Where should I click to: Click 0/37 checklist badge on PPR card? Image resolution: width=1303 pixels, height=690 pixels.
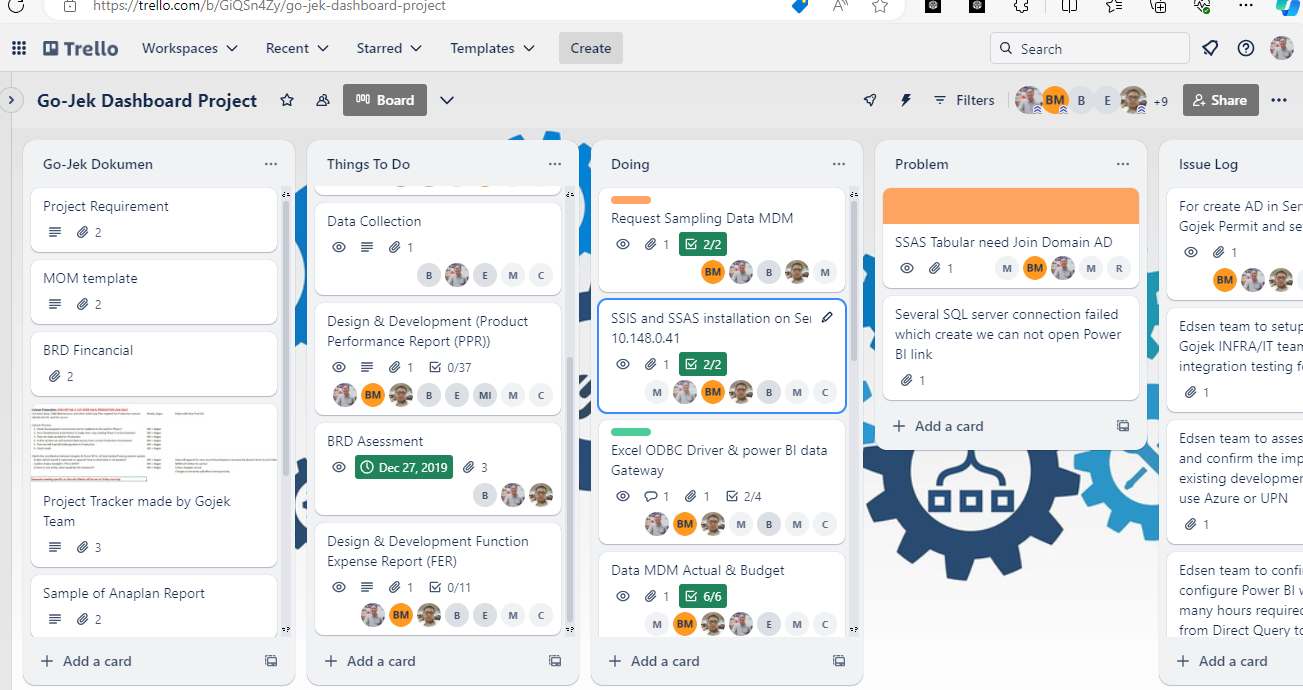point(450,367)
